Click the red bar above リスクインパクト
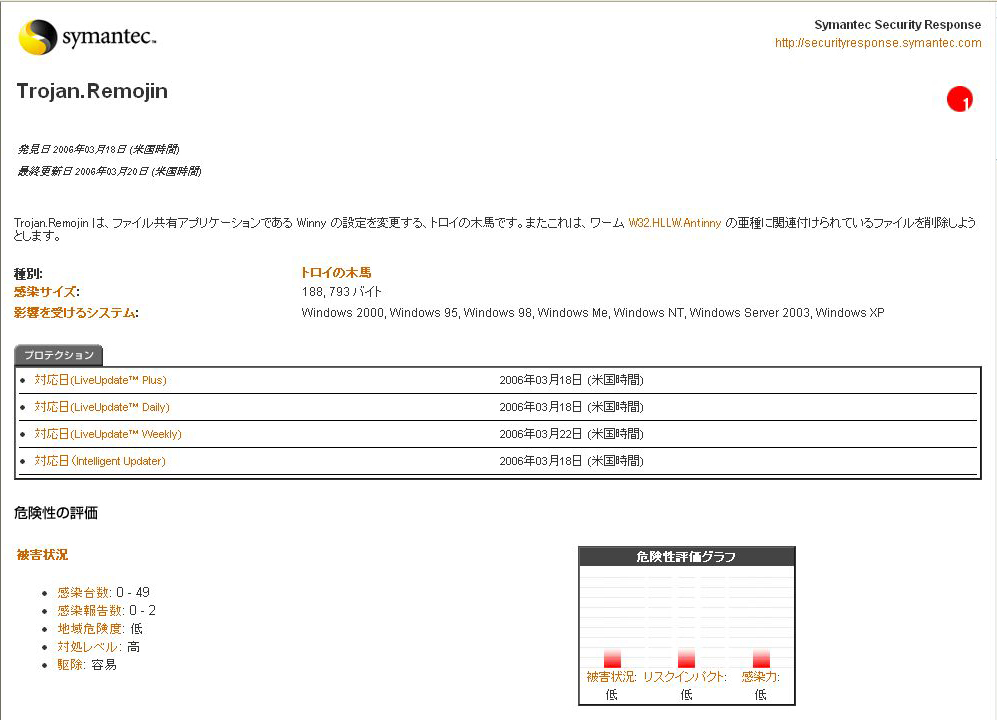The image size is (997, 720). [x=687, y=658]
